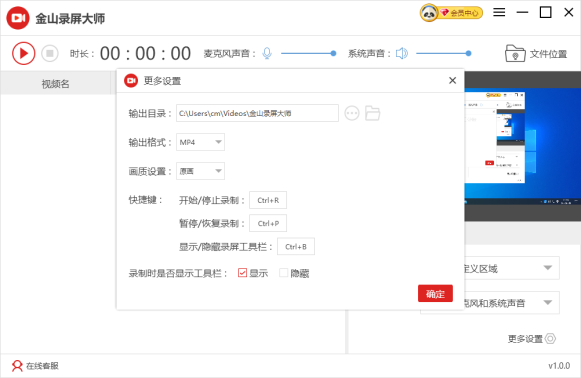Minimize the 金山录屏大师 window
Screen dimensions: 581x378
coord(522,12)
